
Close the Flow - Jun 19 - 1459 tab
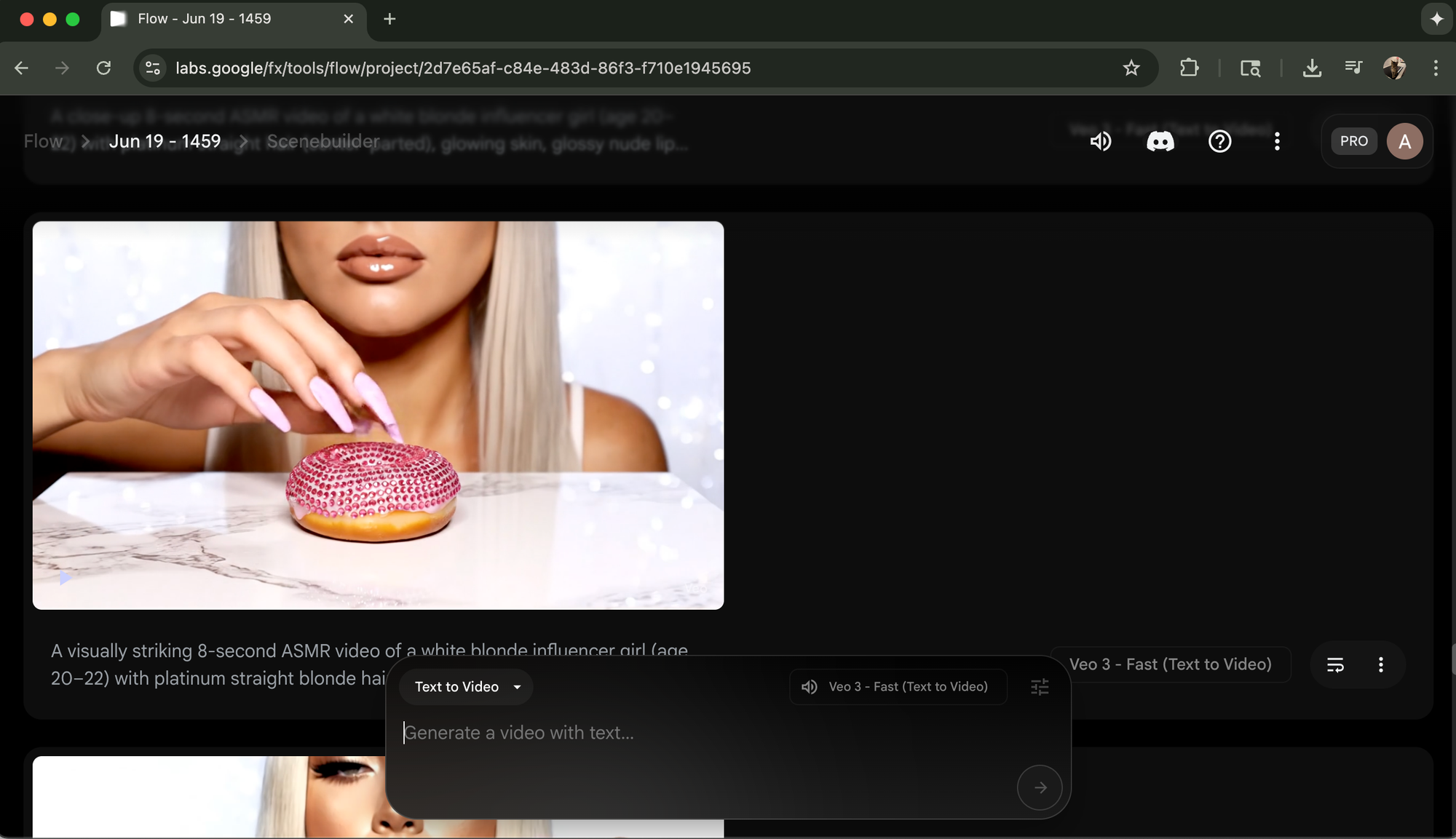tap(349, 19)
